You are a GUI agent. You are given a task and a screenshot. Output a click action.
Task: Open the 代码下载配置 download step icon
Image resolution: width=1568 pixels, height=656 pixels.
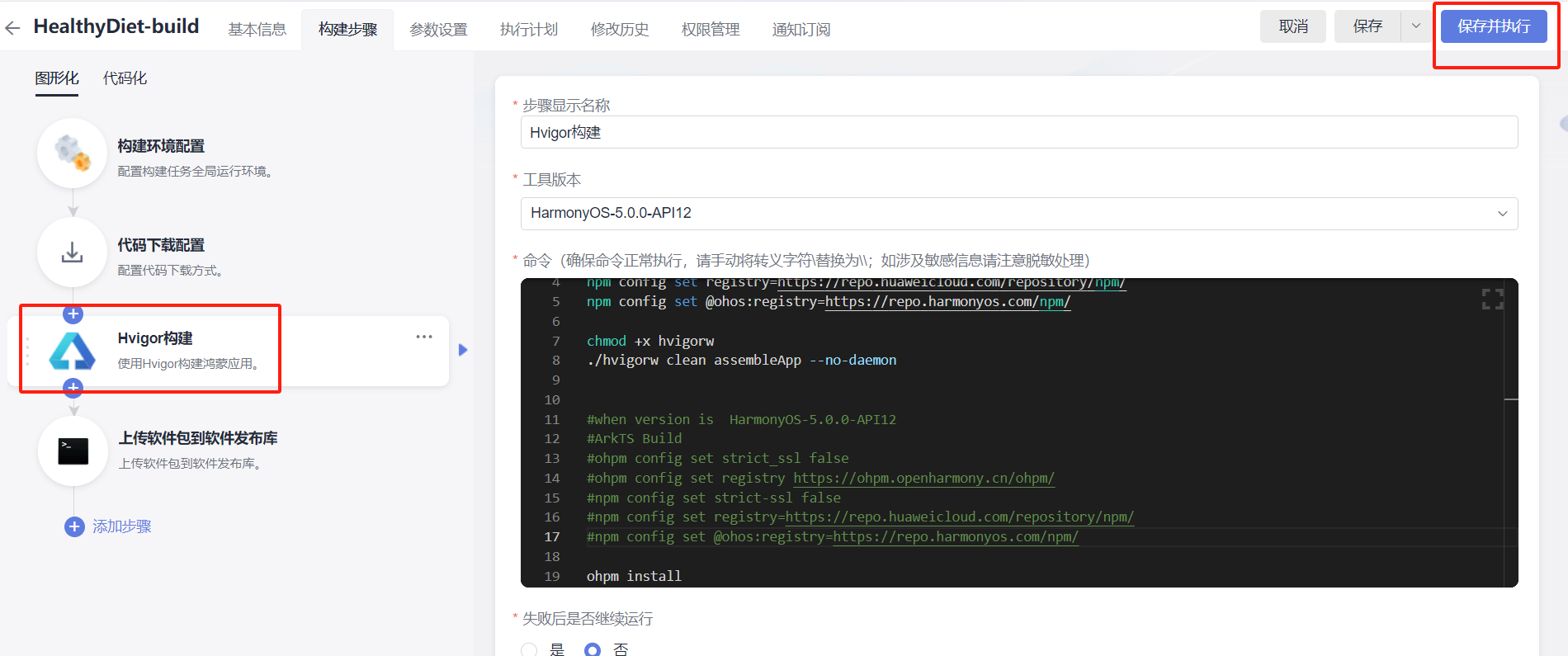click(73, 252)
